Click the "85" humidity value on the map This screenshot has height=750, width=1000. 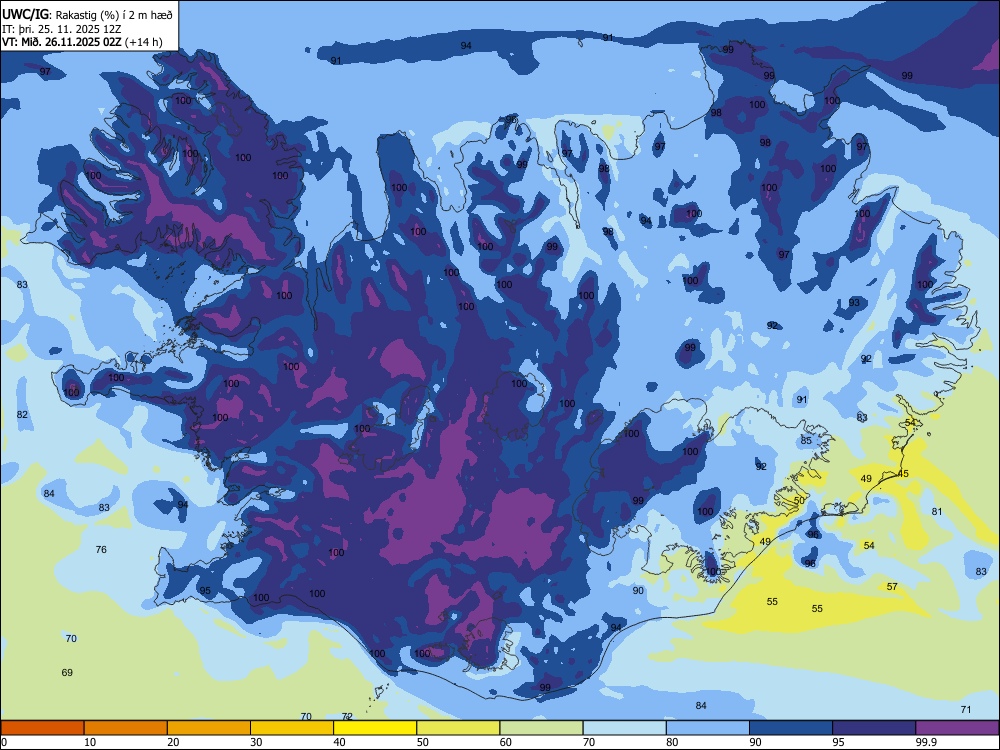[806, 440]
